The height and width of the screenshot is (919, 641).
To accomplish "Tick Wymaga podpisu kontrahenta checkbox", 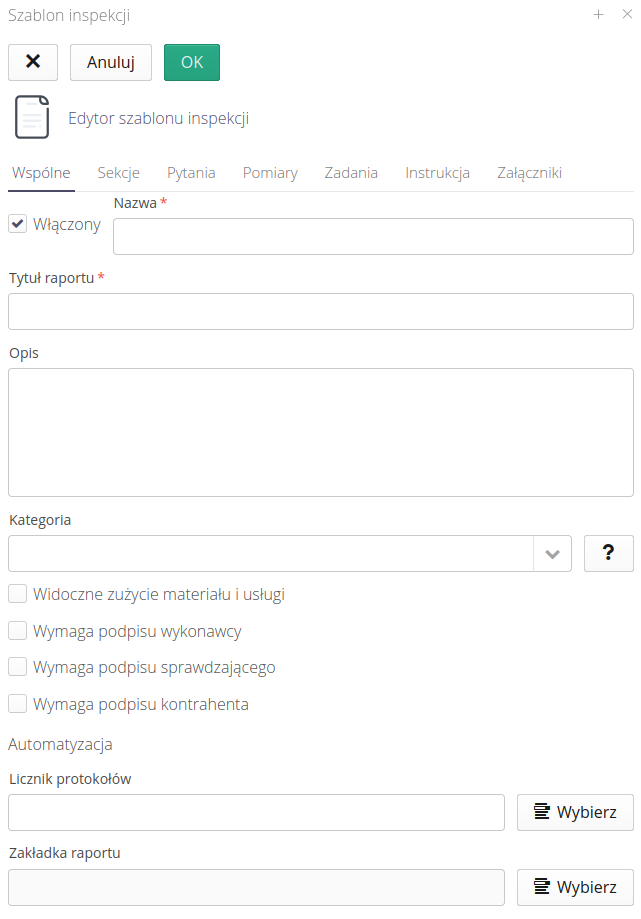I will click(x=18, y=704).
